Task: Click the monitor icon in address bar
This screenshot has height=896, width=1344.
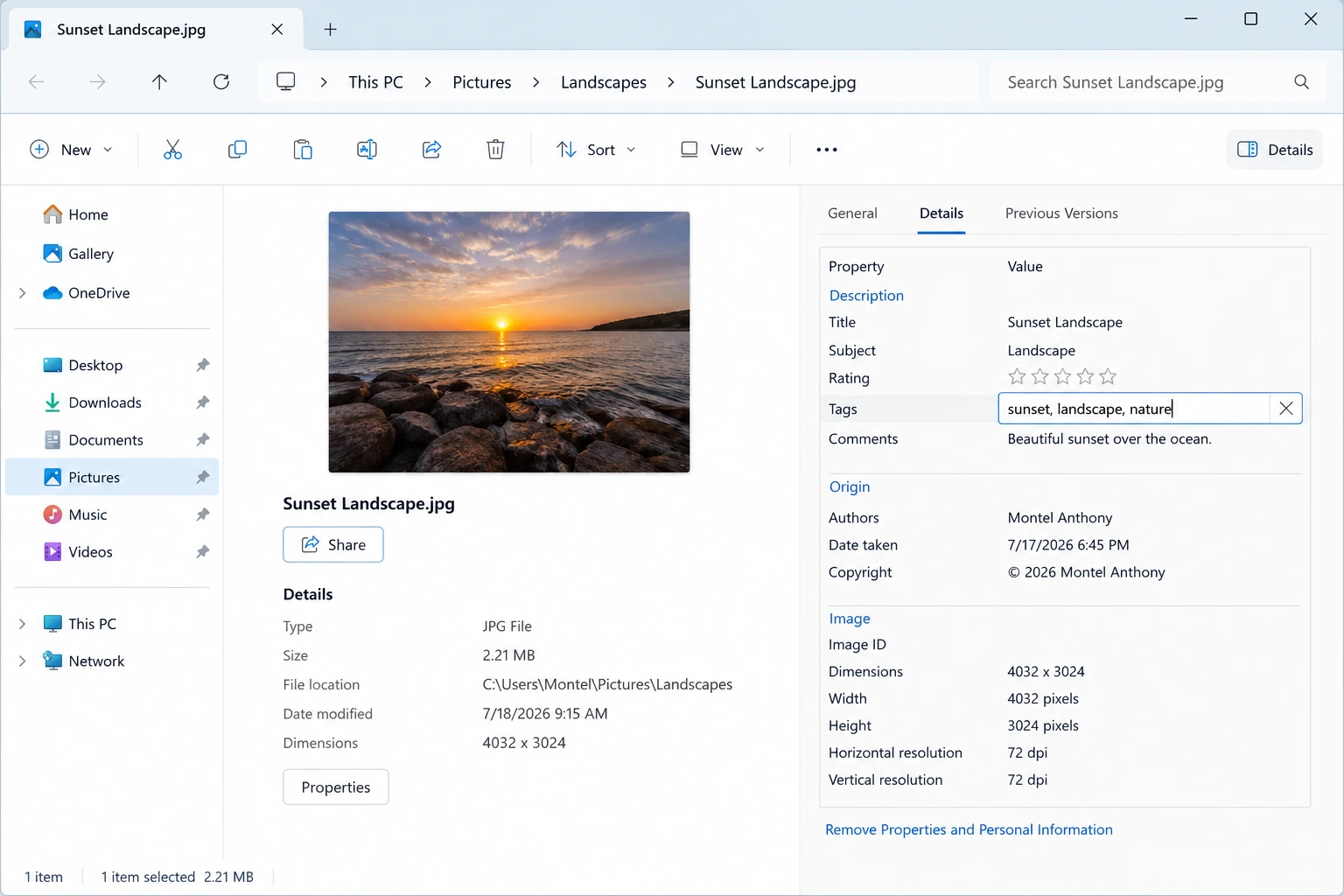Action: (x=286, y=81)
